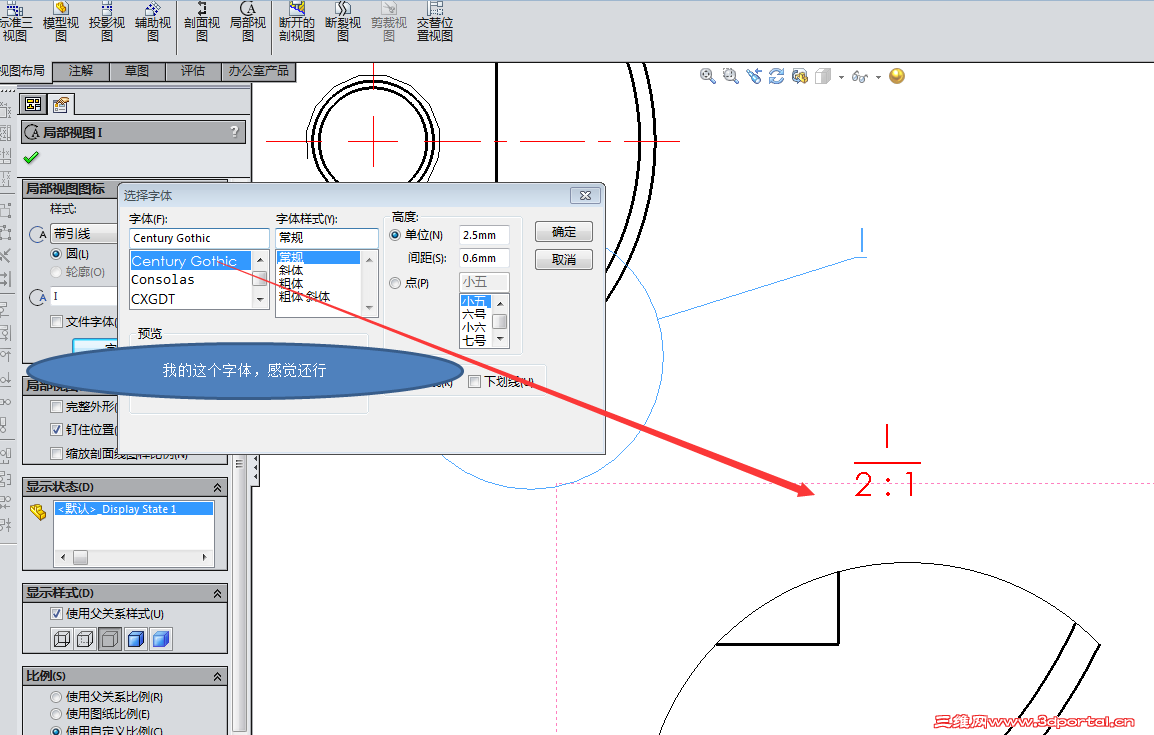
Task: Click the golden sphere appearance icon
Action: coord(896,76)
